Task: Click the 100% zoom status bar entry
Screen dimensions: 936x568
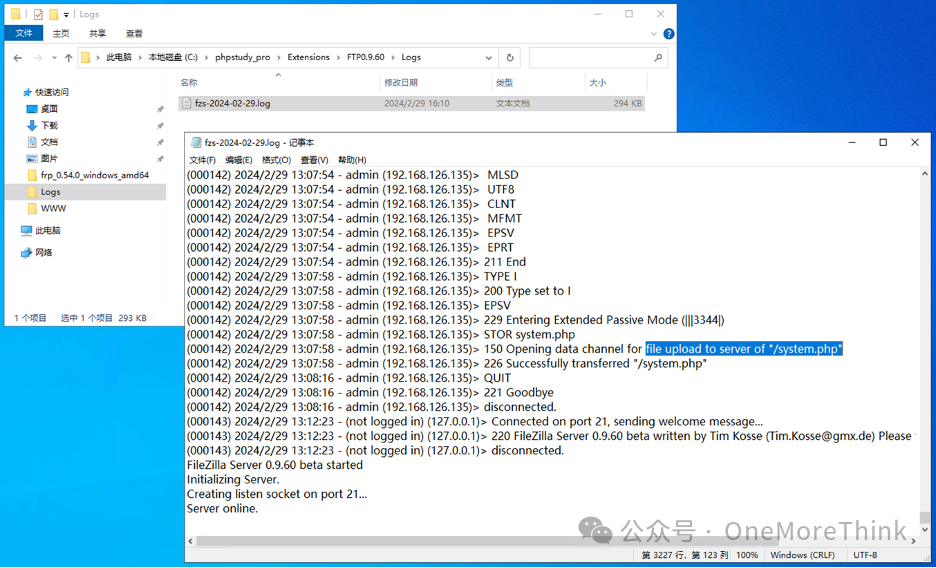Action: [x=747, y=555]
